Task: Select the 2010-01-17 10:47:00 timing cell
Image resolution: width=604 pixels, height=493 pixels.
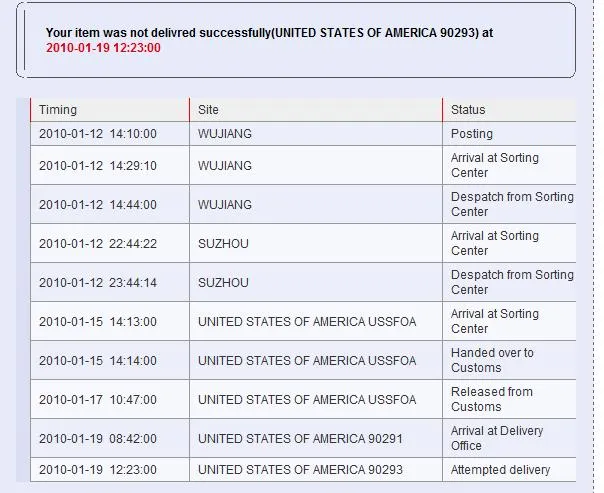Action: pyautogui.click(x=98, y=400)
